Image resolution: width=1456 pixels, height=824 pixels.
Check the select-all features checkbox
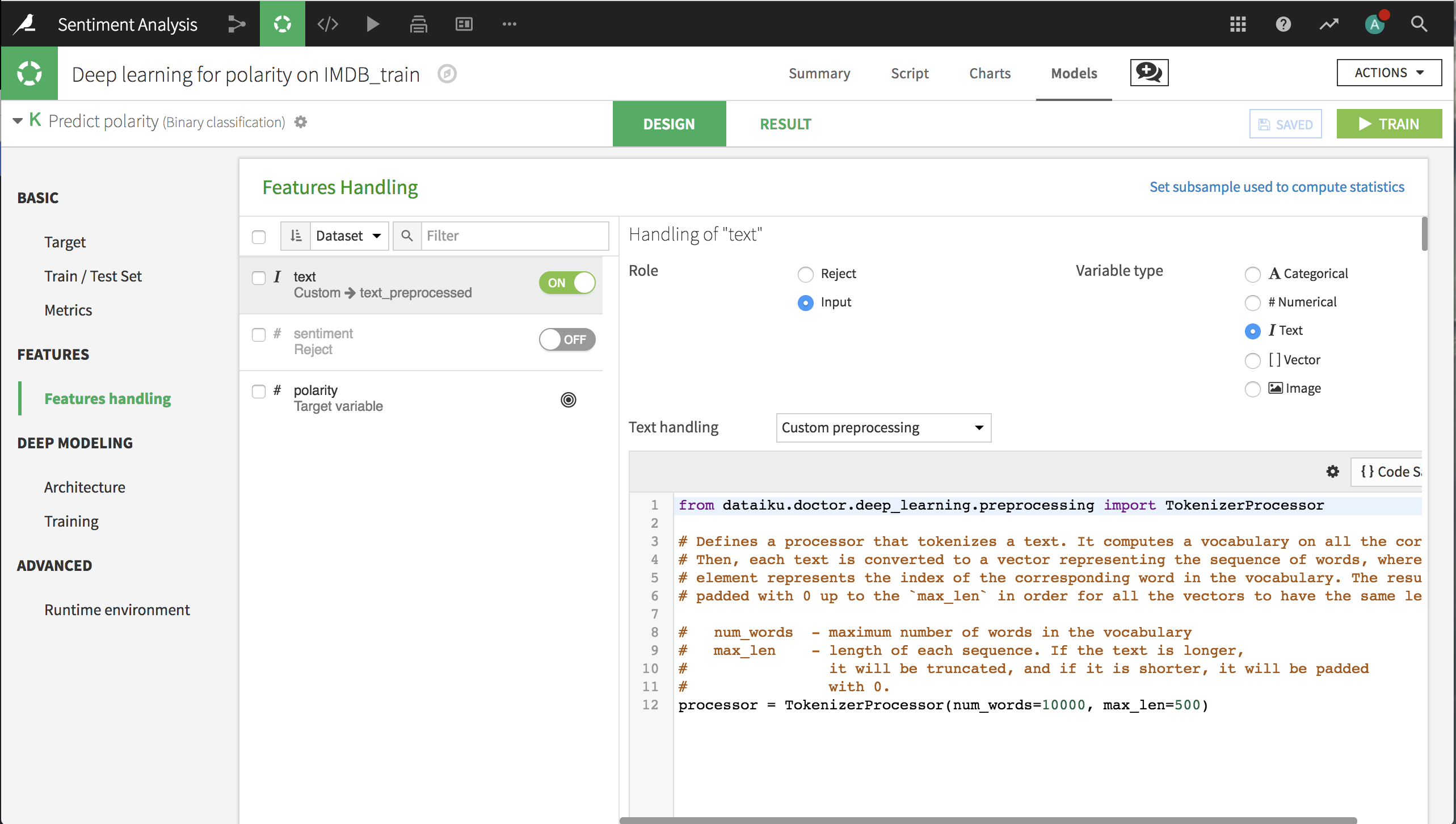pyautogui.click(x=259, y=237)
